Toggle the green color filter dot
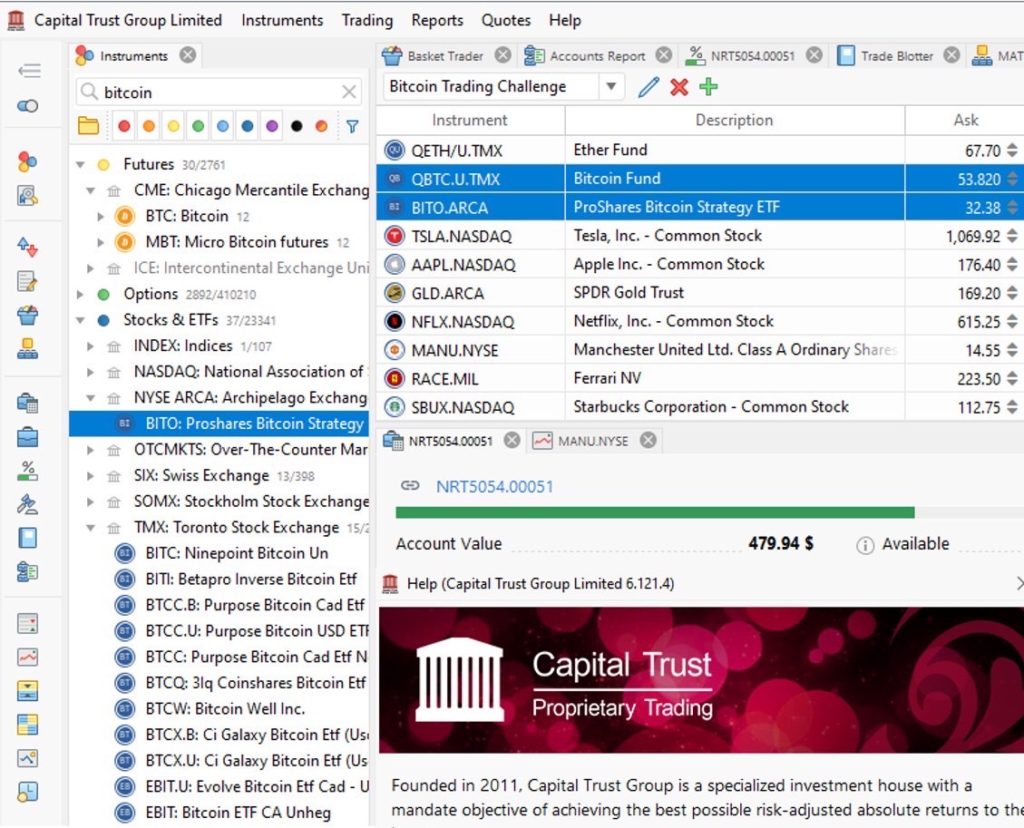1024x828 pixels. [198, 127]
